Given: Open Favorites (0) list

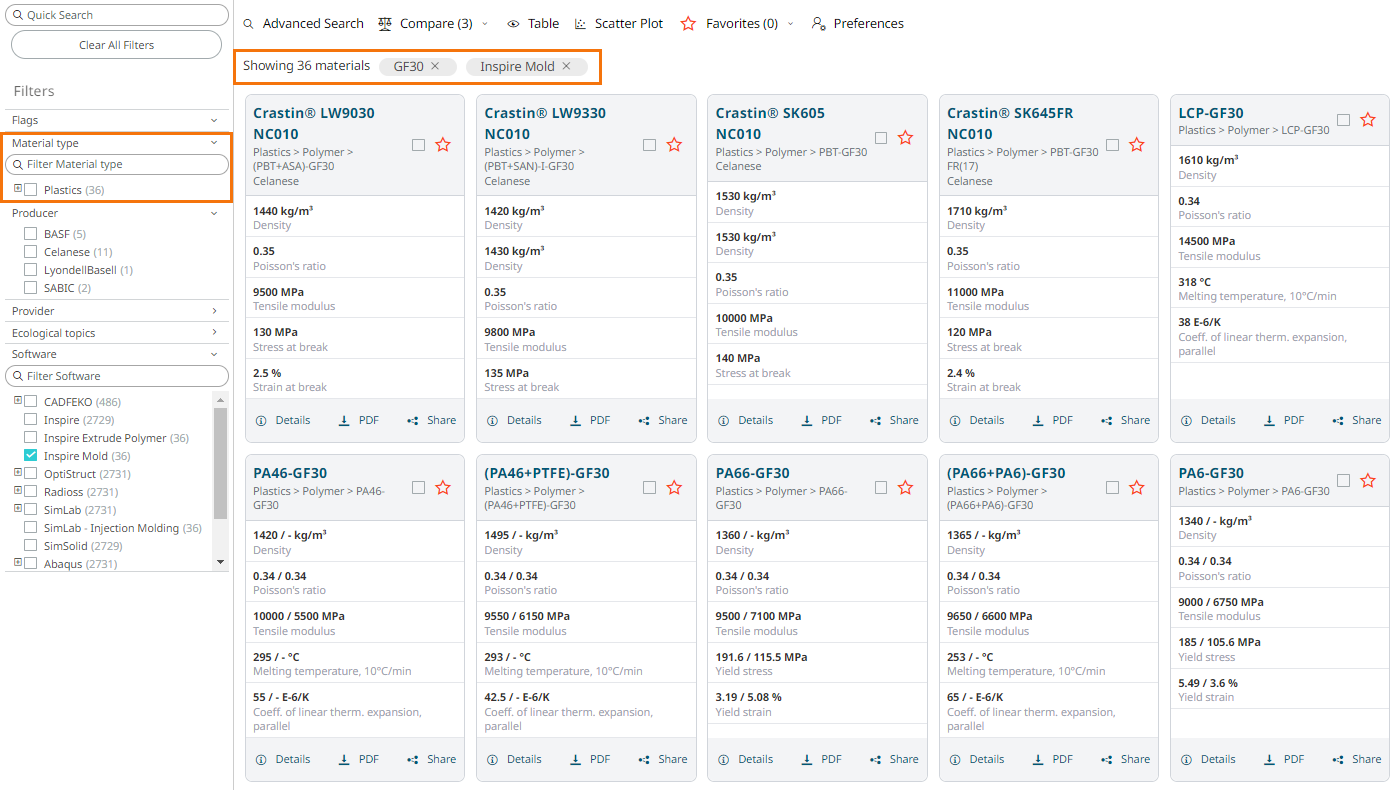Looking at the screenshot, I should point(729,23).
